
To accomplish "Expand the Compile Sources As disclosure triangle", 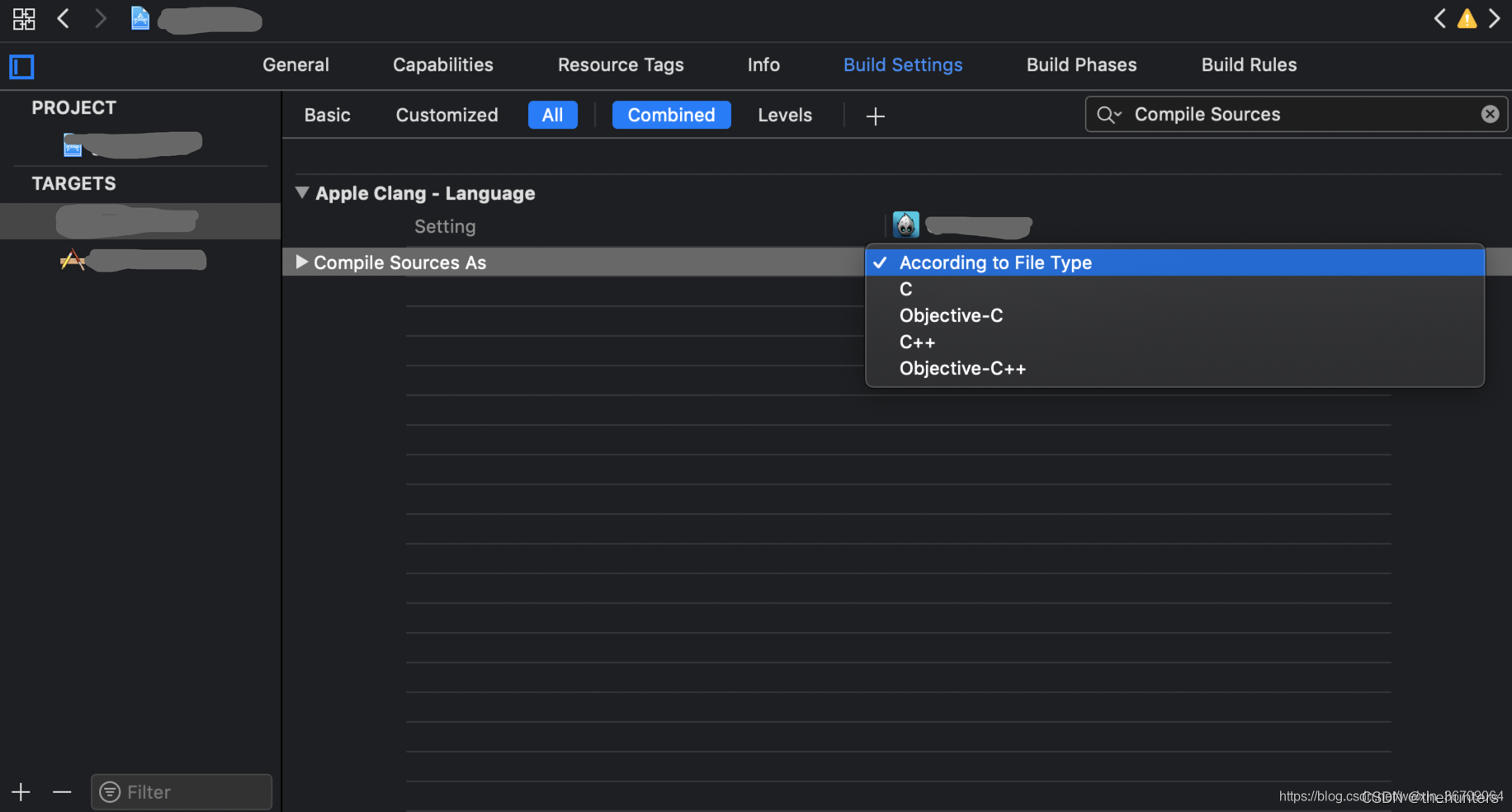I will [302, 262].
